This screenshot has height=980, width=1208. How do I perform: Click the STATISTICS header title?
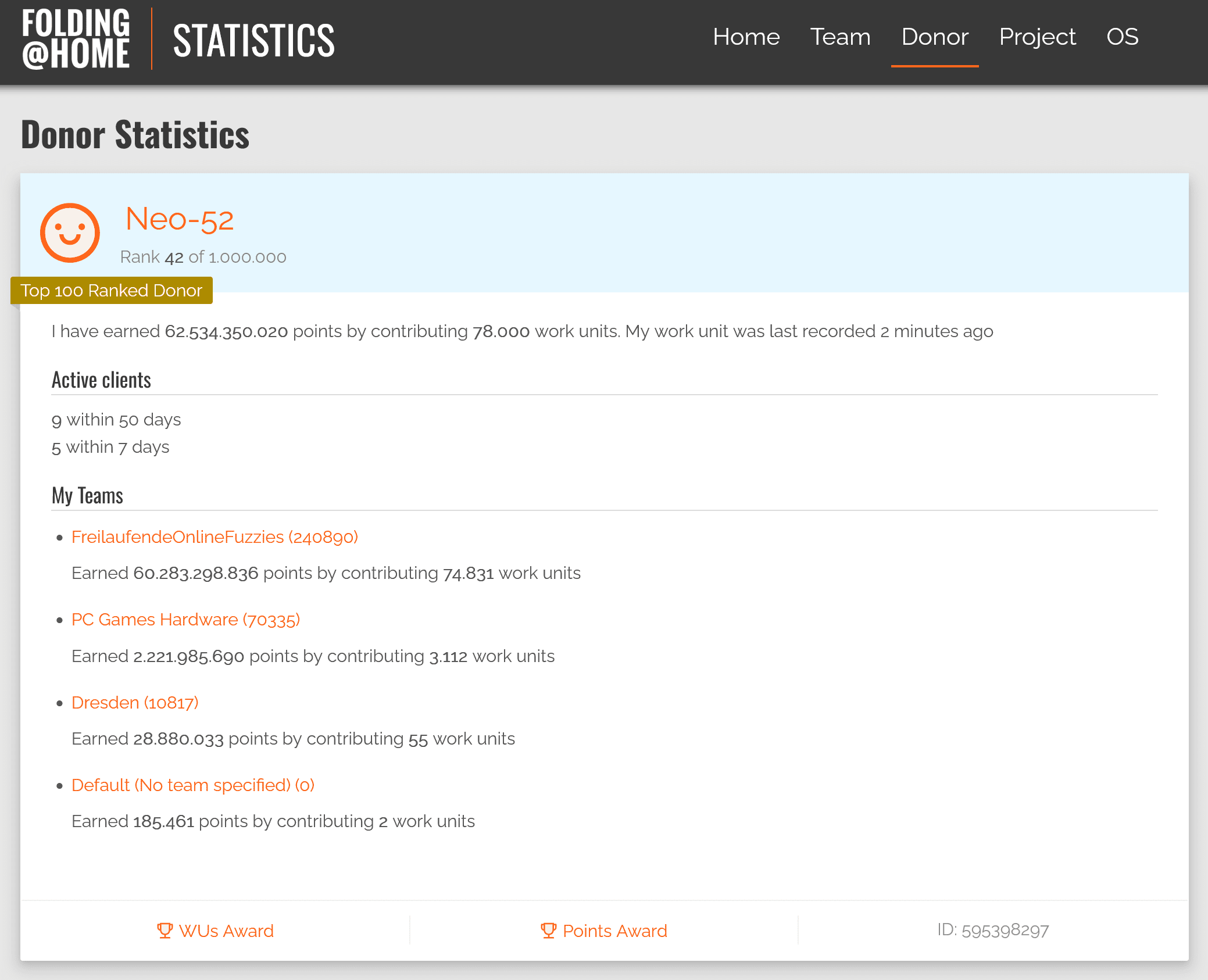tap(253, 40)
